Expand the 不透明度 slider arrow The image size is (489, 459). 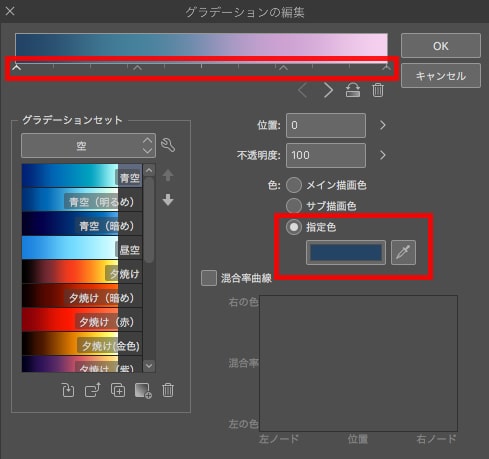click(x=383, y=155)
